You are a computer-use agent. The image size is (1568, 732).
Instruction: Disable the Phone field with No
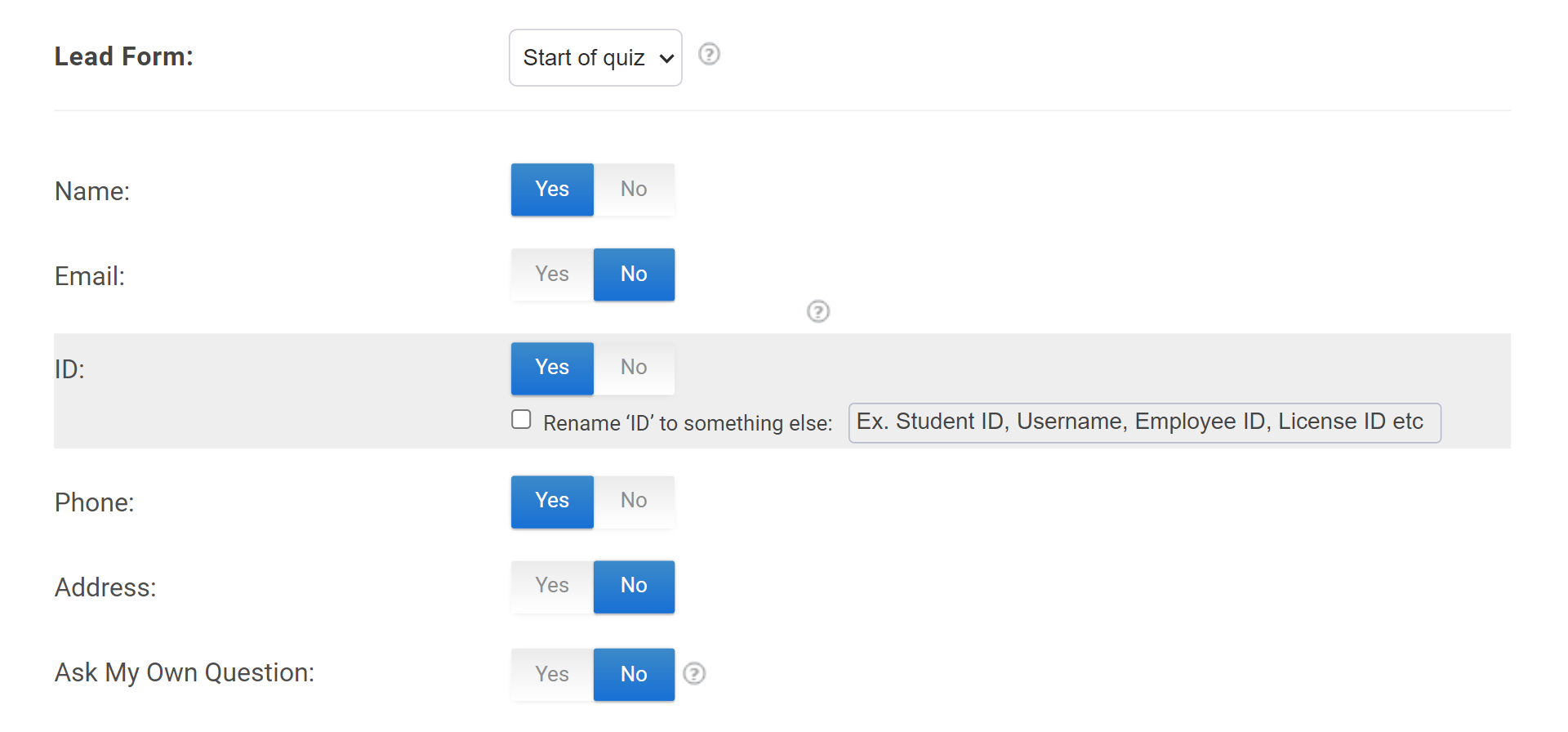634,501
